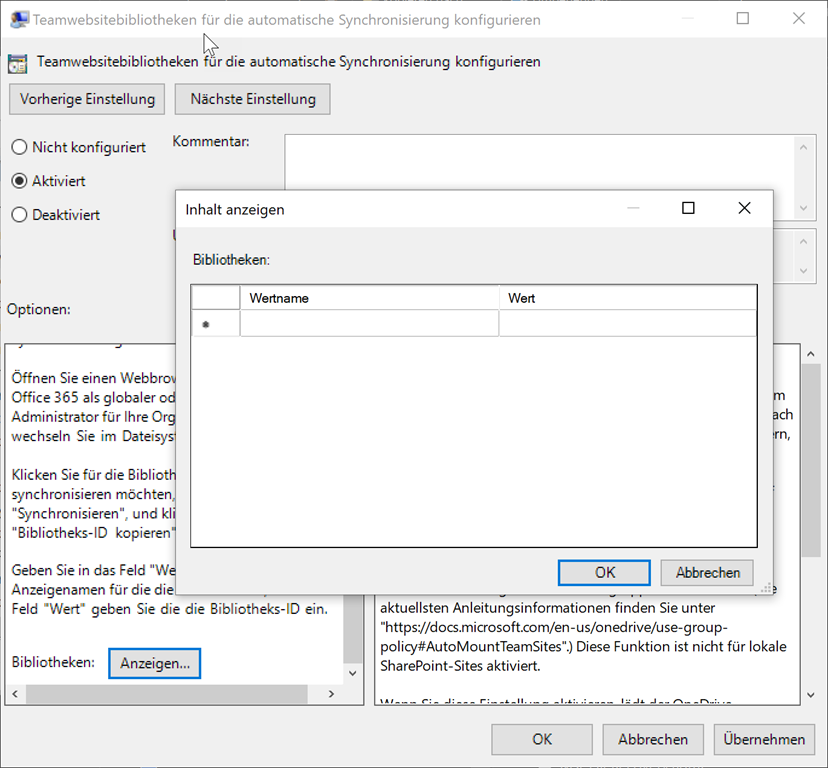828x768 pixels.
Task: Click the empty 'Wert' cell
Action: [627, 324]
